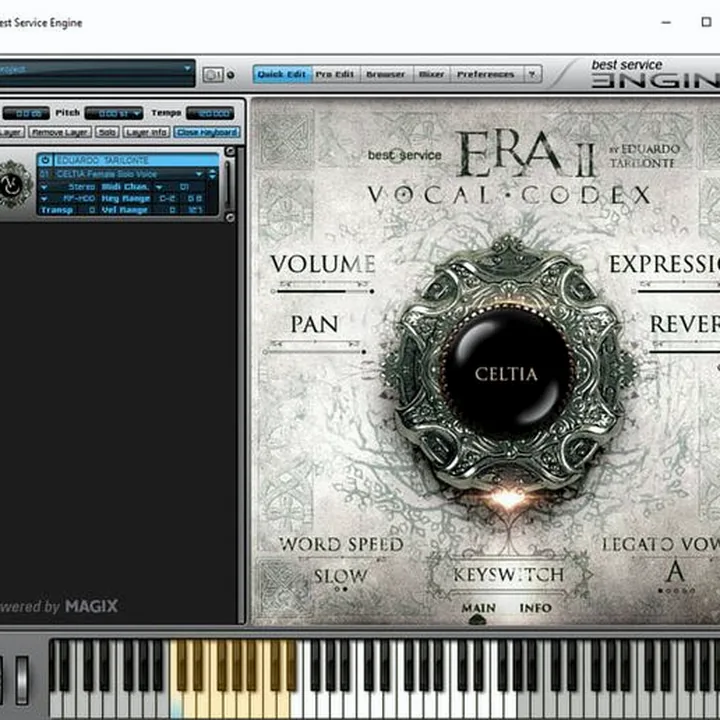Adjust the EXPRESSION slider
The width and height of the screenshot is (720, 720).
coord(677,291)
